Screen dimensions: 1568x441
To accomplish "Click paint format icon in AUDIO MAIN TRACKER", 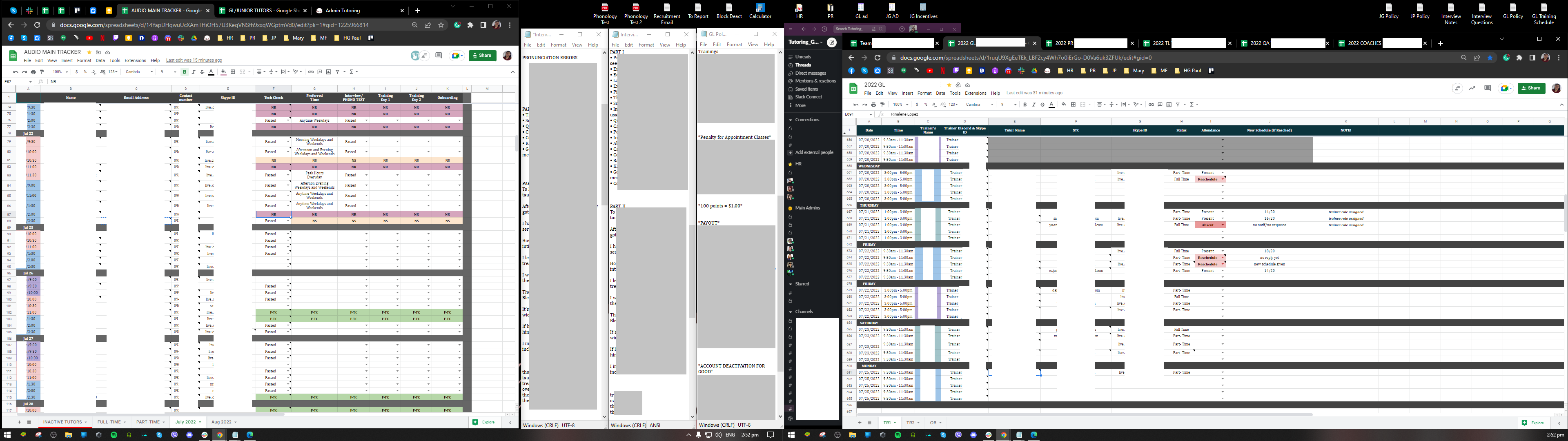I will pyautogui.click(x=42, y=72).
